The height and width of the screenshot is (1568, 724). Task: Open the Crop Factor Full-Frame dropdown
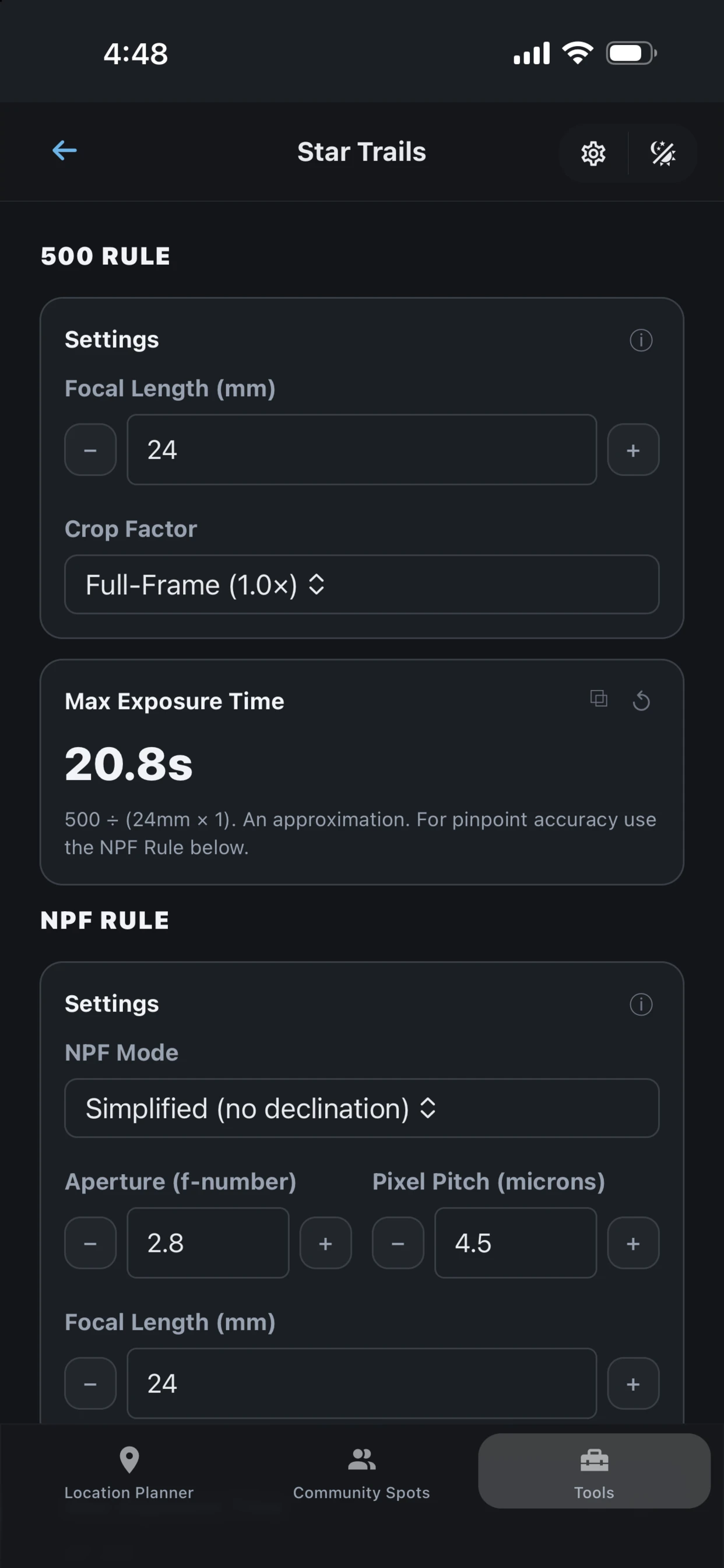tap(362, 584)
